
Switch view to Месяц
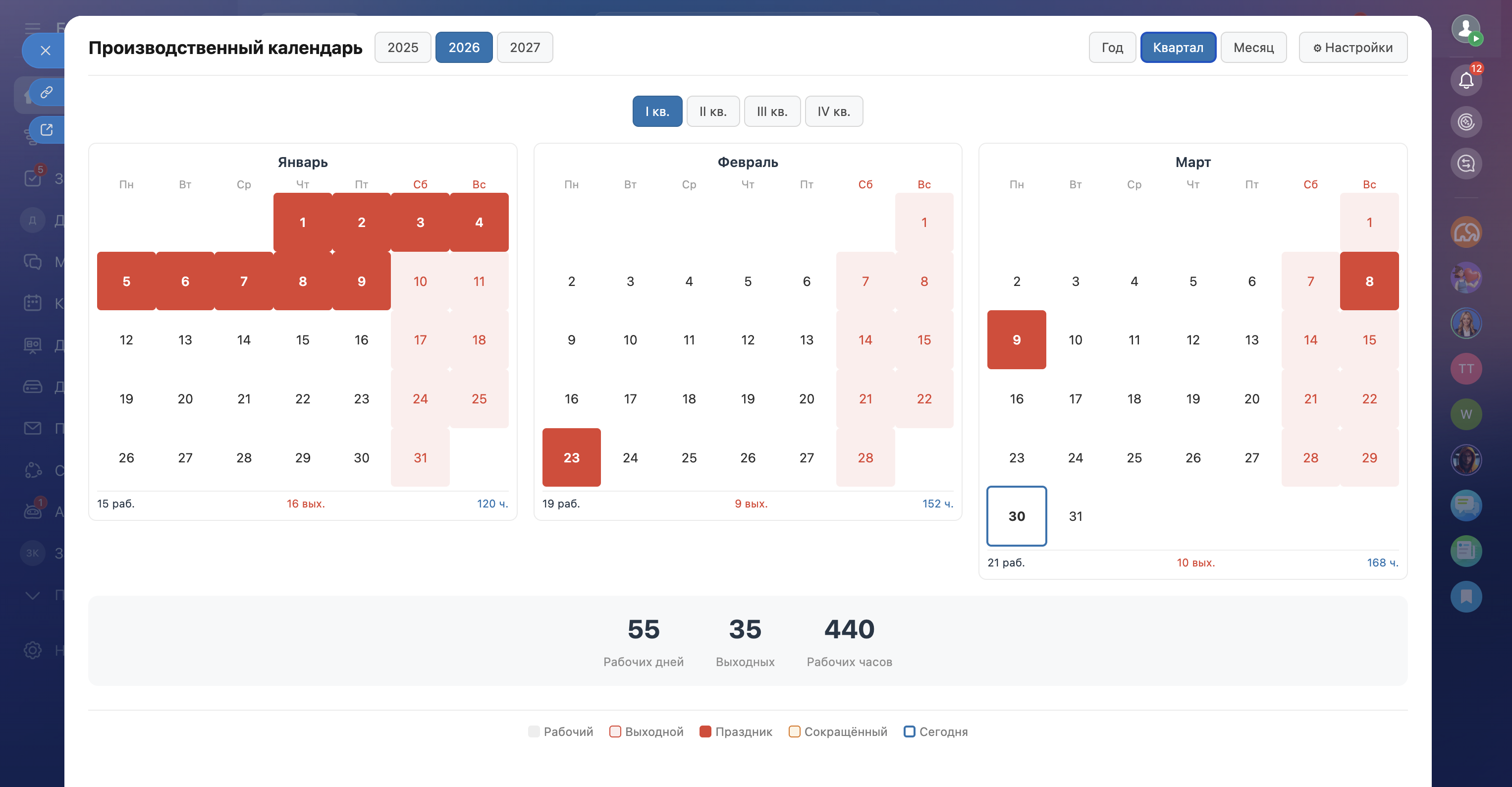pyautogui.click(x=1253, y=48)
